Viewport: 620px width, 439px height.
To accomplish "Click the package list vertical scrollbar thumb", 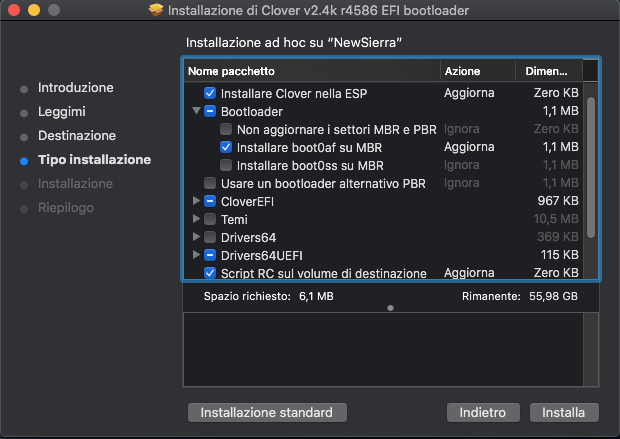I will coord(591,167).
